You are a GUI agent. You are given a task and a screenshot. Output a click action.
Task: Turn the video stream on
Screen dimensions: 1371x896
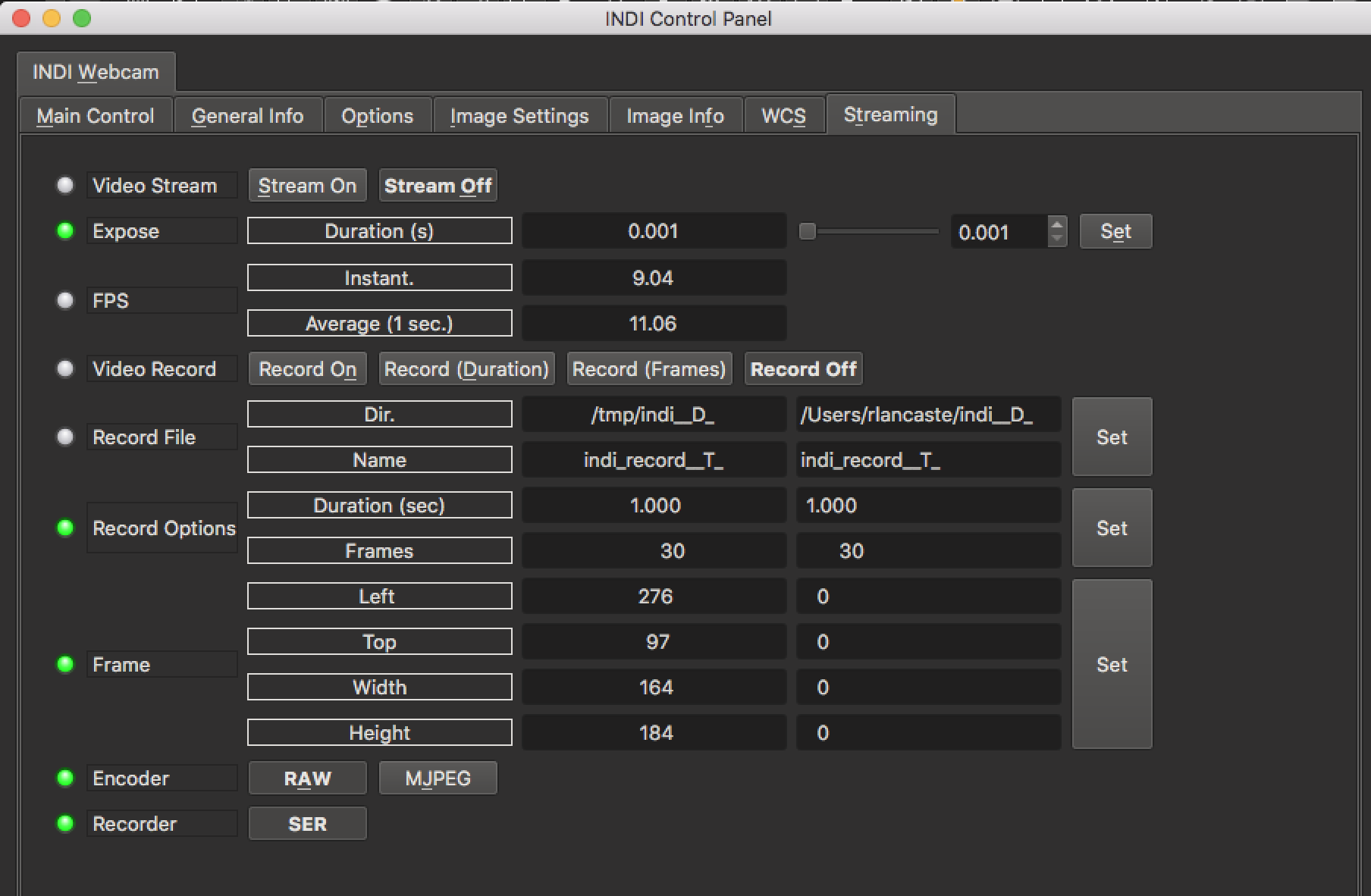pyautogui.click(x=307, y=186)
